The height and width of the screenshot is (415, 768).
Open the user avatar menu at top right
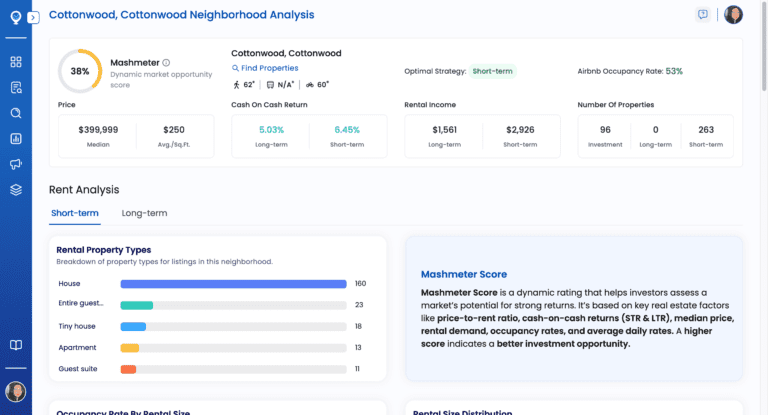(x=733, y=15)
